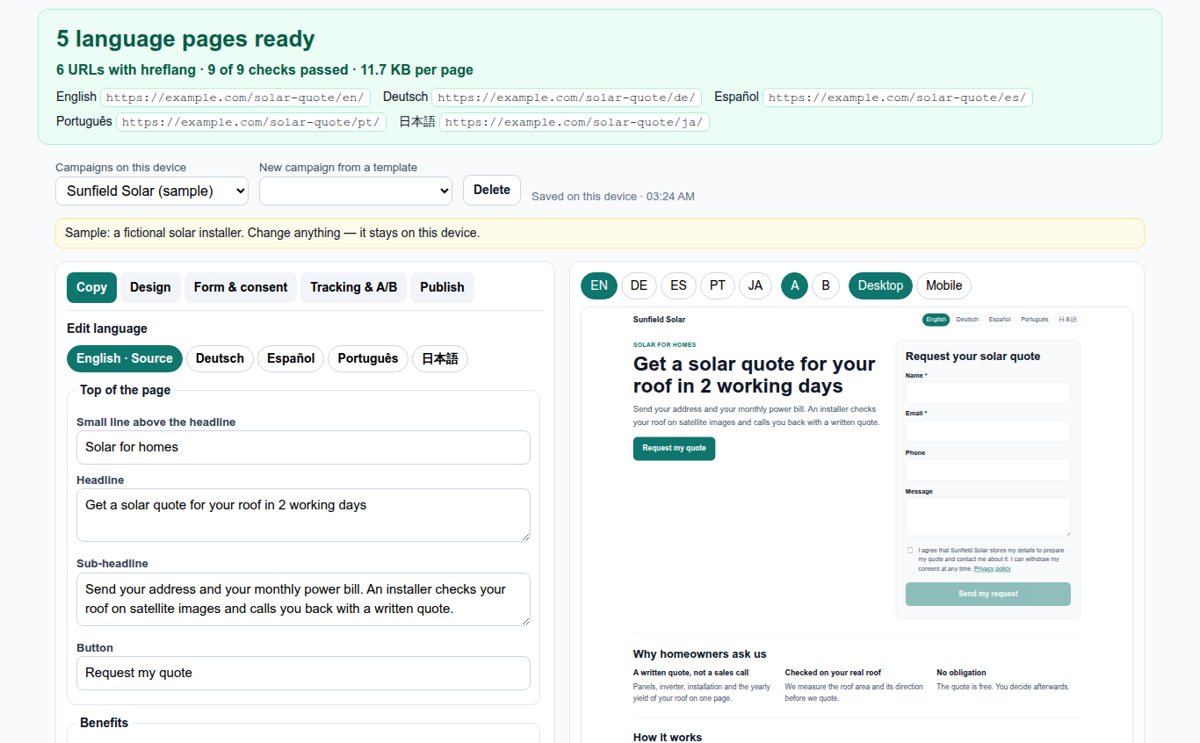
Task: Click the Email field in preview form
Action: pyautogui.click(x=988, y=431)
